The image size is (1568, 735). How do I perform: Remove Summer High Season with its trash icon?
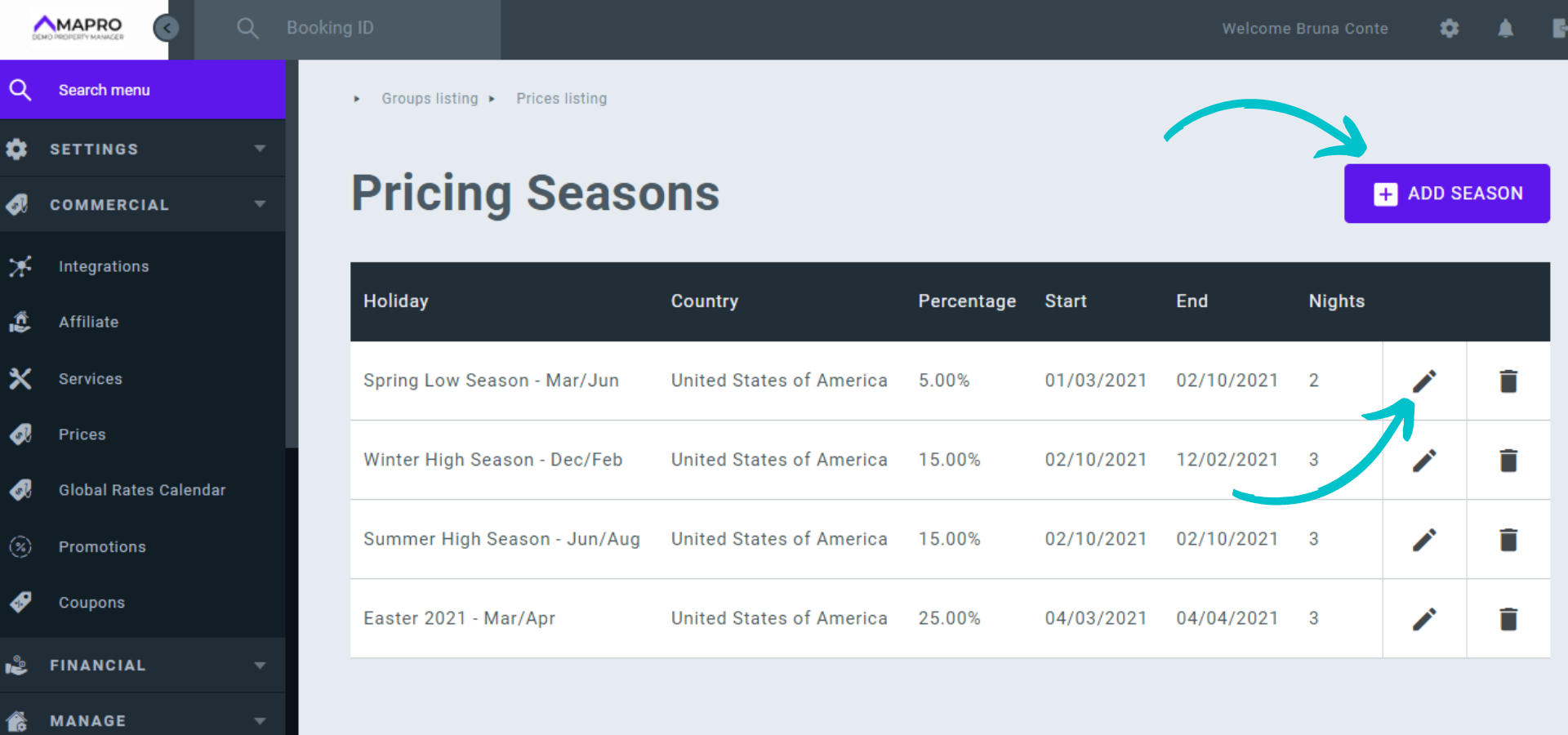coord(1508,539)
